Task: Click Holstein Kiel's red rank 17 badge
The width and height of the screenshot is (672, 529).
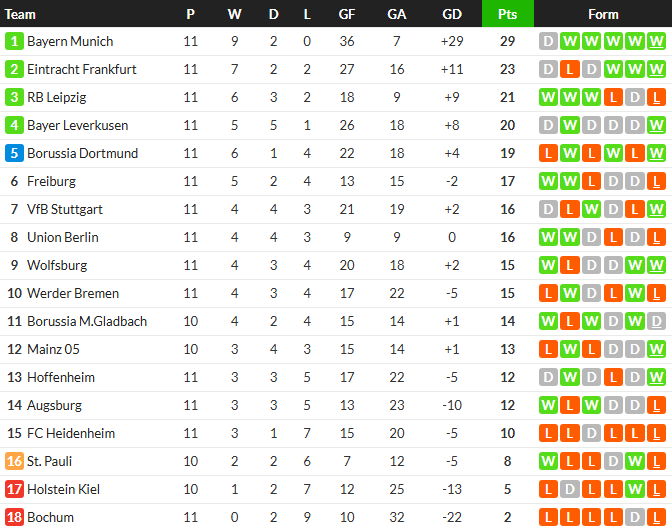Action: coord(14,489)
